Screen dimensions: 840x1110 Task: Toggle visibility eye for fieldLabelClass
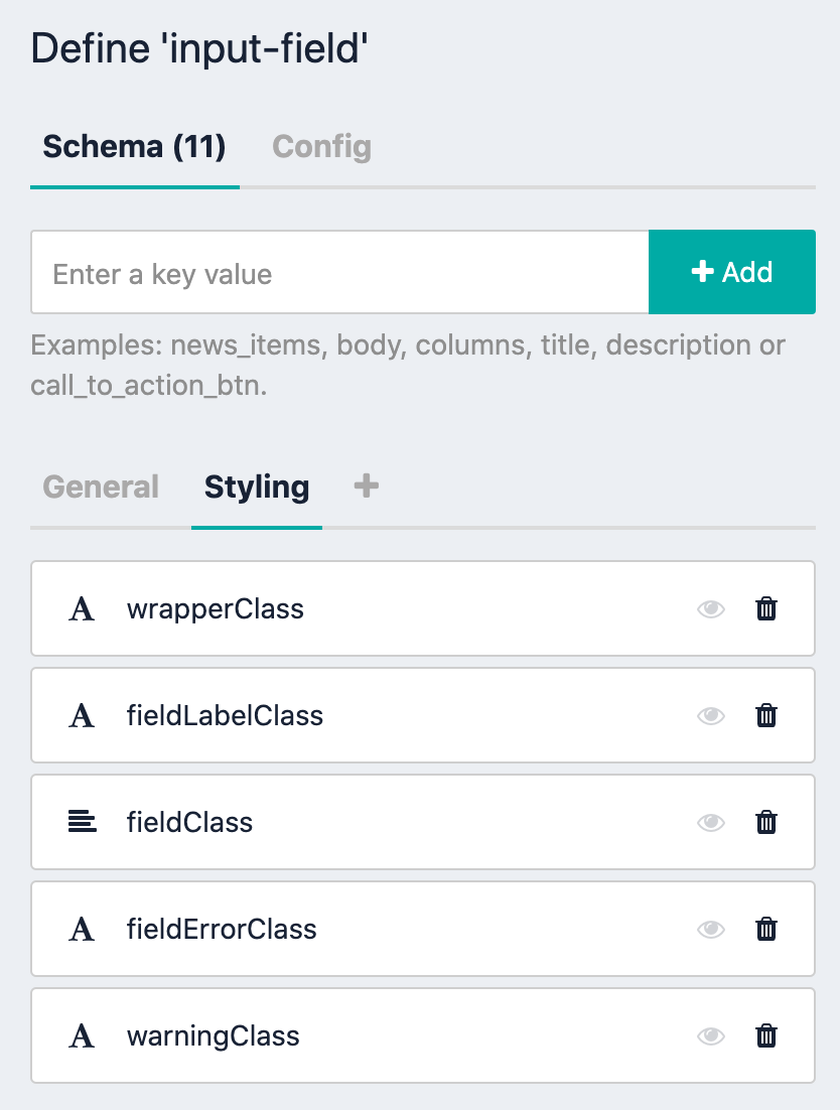click(x=711, y=716)
